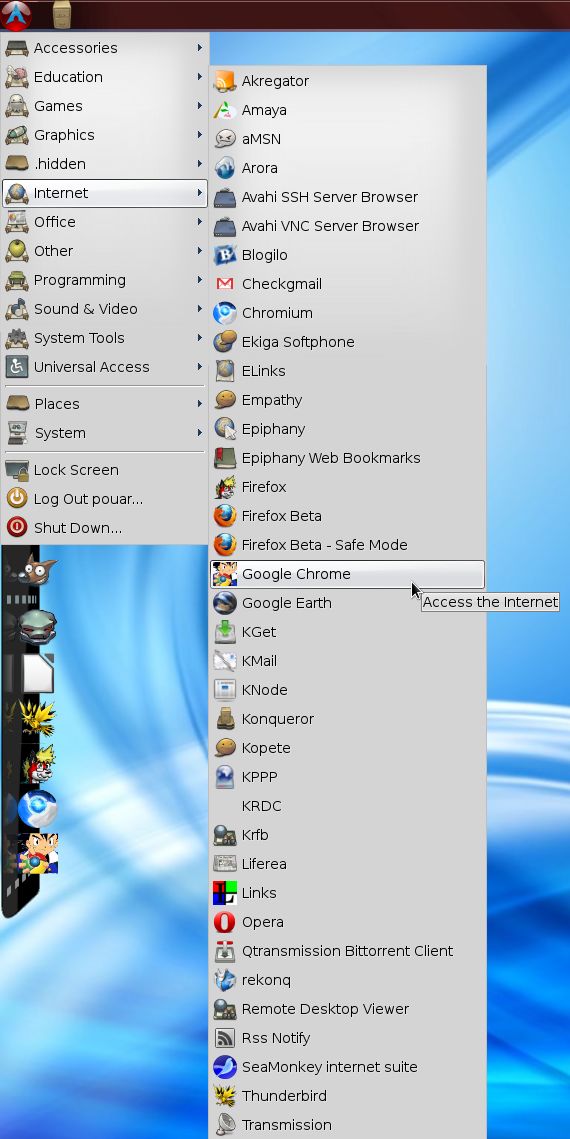The image size is (570, 1139).
Task: Launch Remote Desktop Viewer
Action: point(347,1009)
